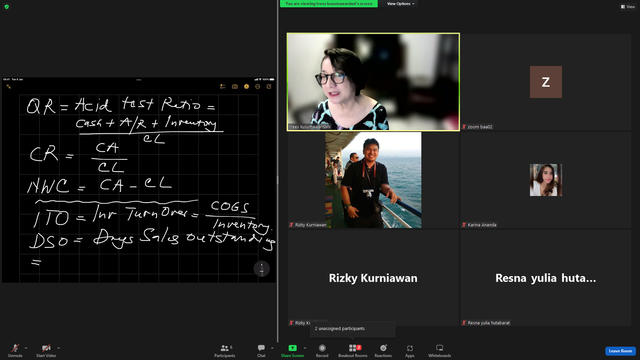Click the '2 unassigned participants' tooltip
This screenshot has height=360, width=640.
click(x=353, y=329)
